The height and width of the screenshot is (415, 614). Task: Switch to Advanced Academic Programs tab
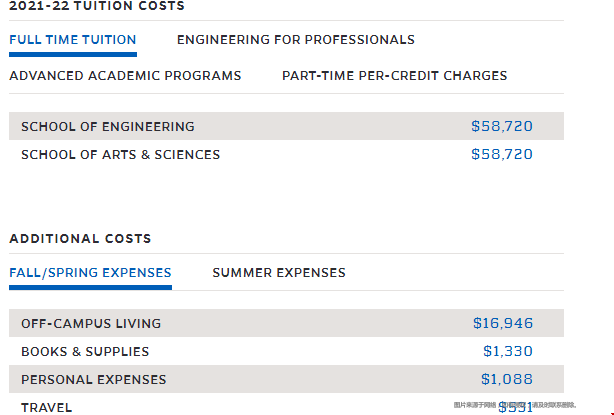pos(125,76)
